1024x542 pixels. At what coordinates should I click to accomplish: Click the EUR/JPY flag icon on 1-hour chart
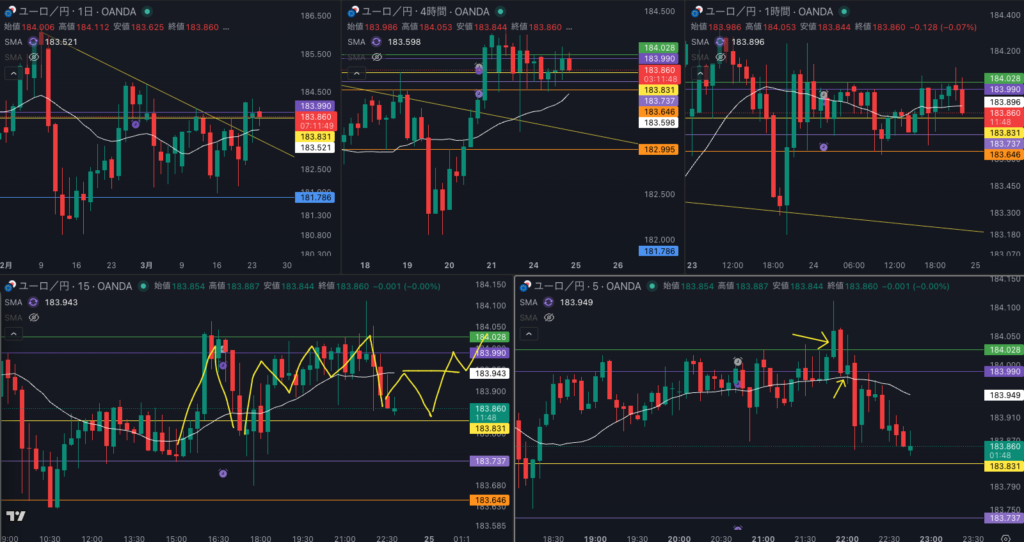tap(696, 10)
